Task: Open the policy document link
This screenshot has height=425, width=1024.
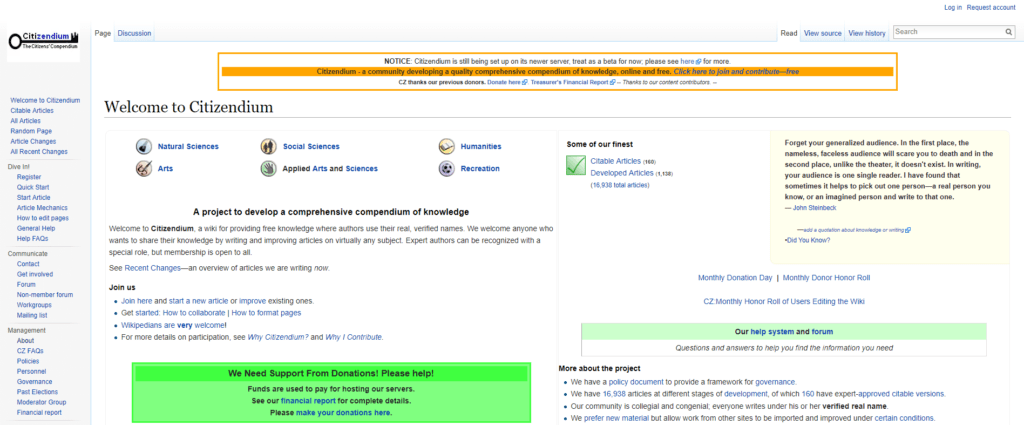Action: coord(636,382)
